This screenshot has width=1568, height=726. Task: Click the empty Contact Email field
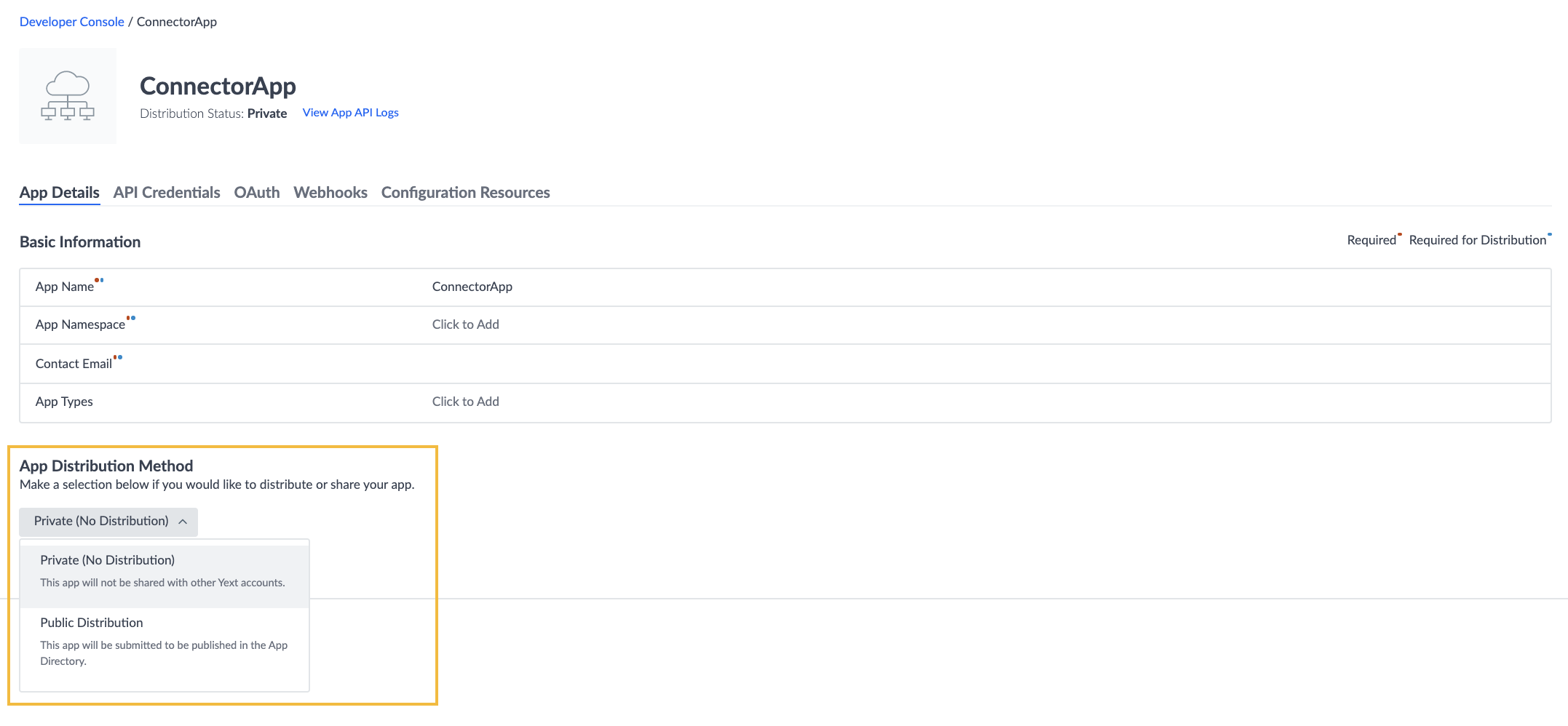coord(785,364)
